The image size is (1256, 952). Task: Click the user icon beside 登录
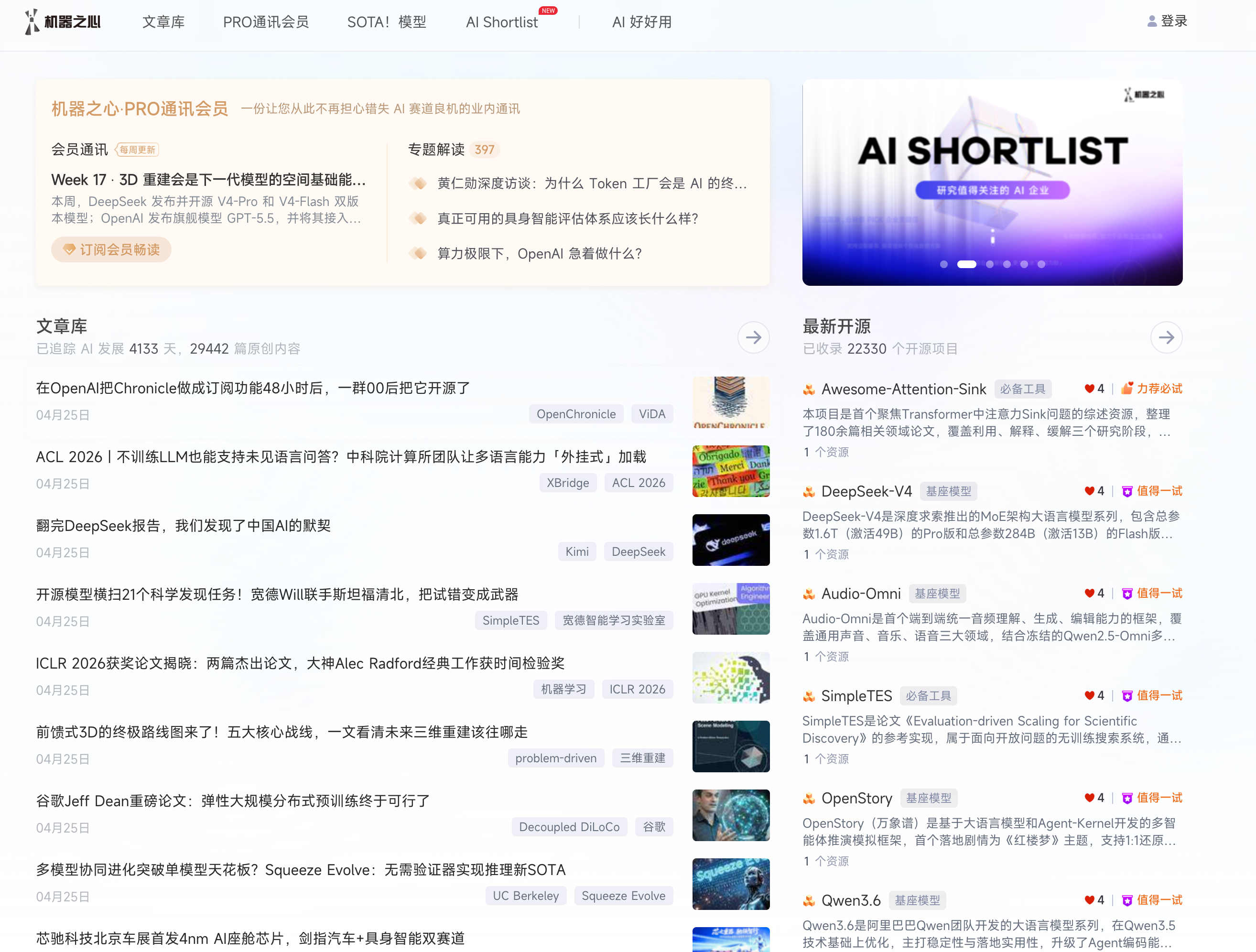pos(1151,22)
